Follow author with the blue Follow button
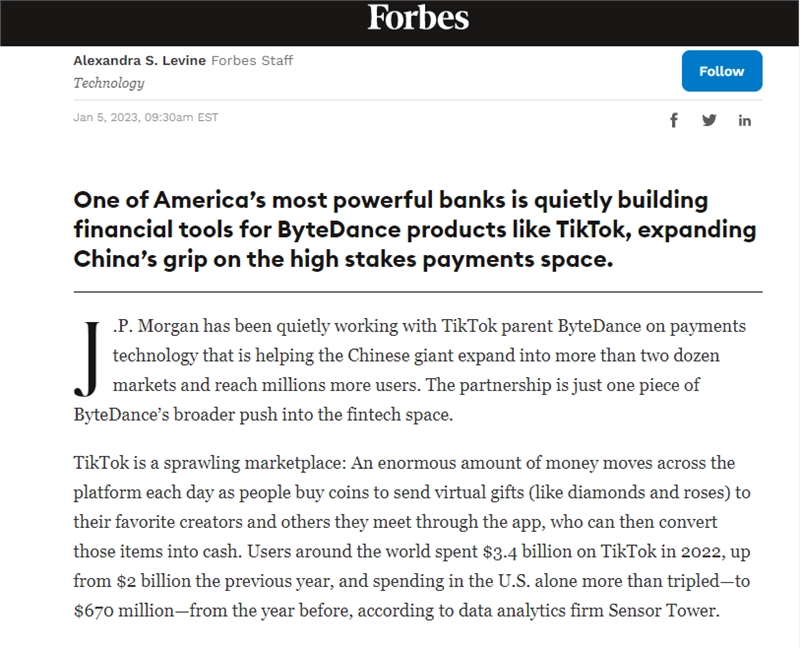The image size is (800, 648). click(722, 71)
